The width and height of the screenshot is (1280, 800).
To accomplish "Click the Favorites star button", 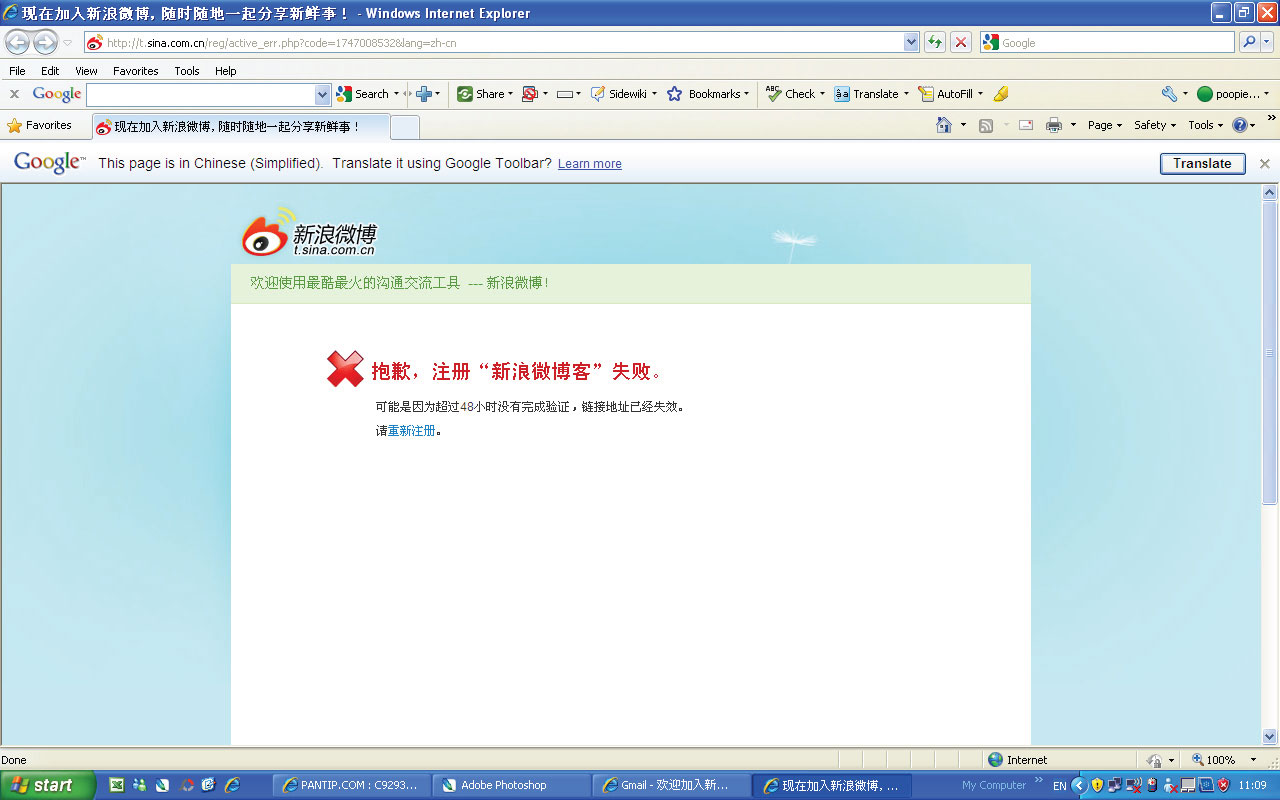I will point(39,125).
